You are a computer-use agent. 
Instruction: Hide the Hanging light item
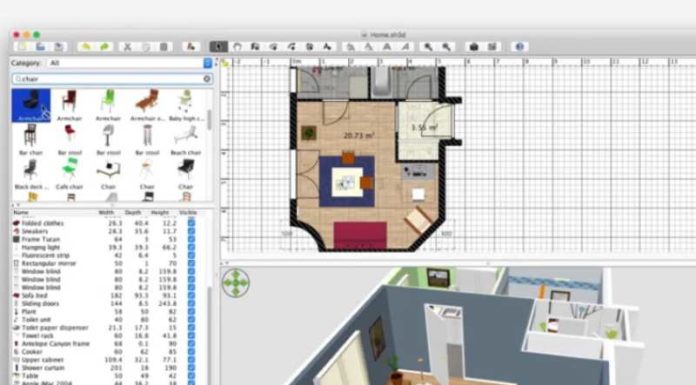191,247
